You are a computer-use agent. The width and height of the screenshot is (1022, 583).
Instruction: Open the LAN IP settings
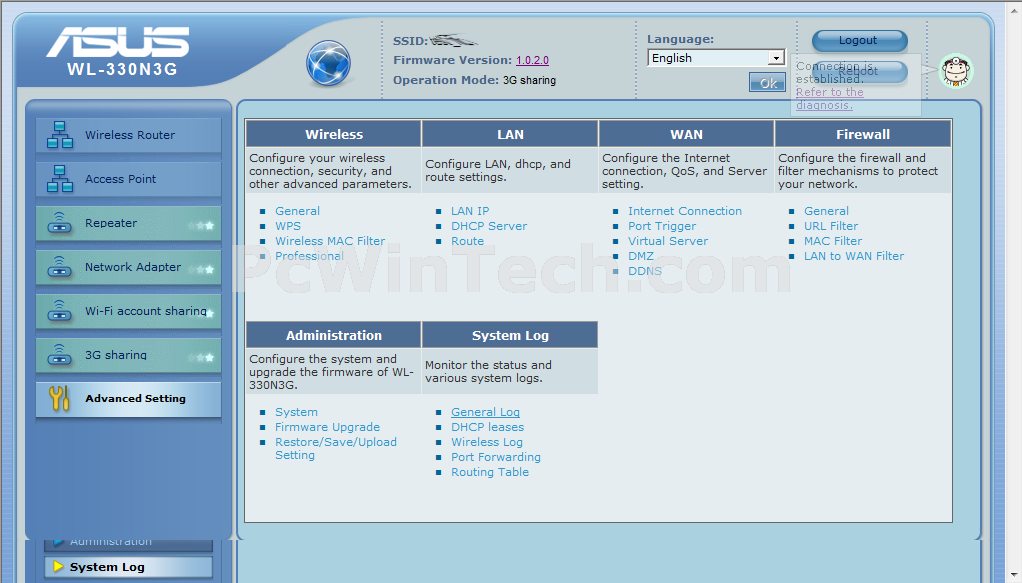coord(470,211)
